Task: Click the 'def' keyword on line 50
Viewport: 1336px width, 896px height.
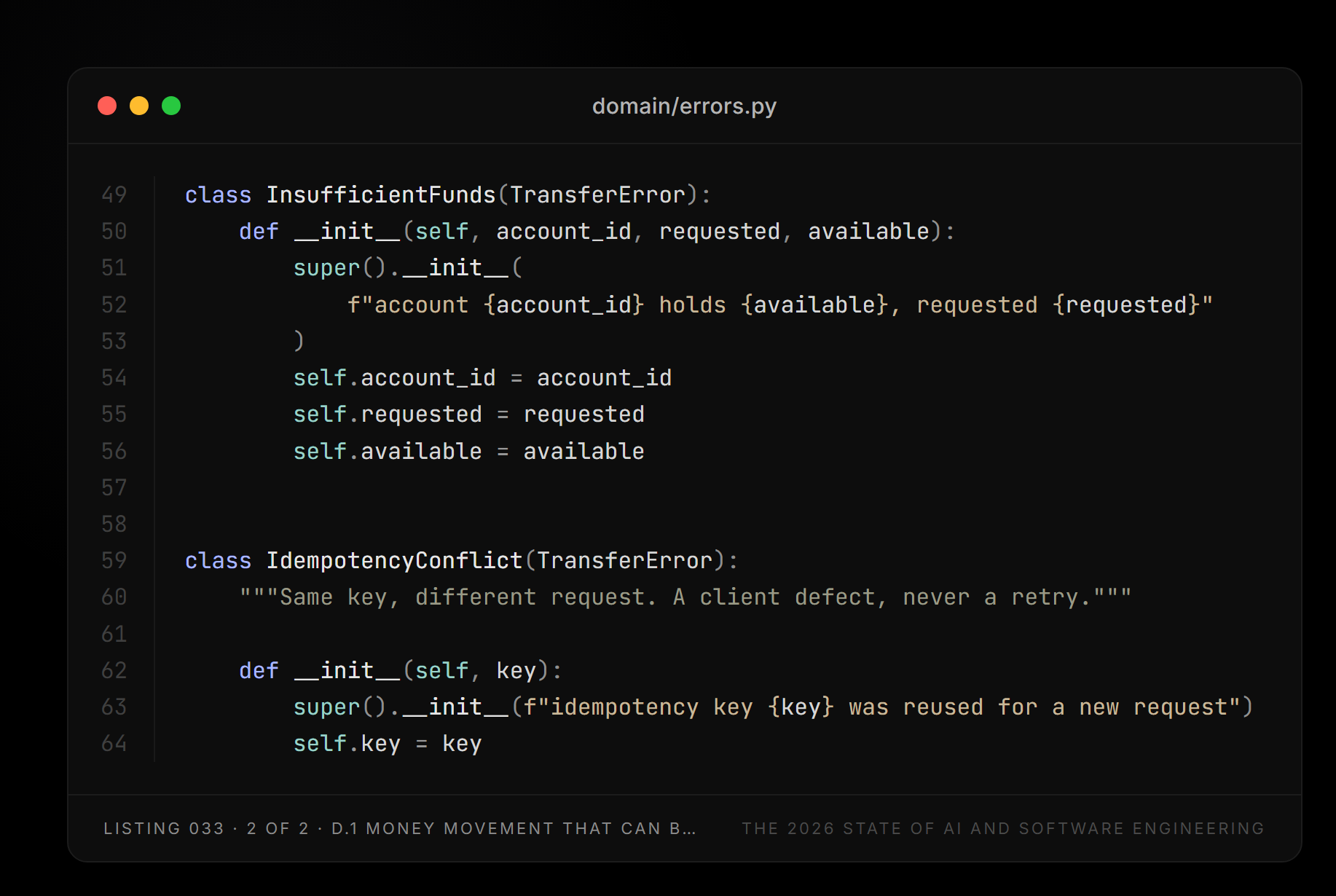Action: tap(259, 231)
